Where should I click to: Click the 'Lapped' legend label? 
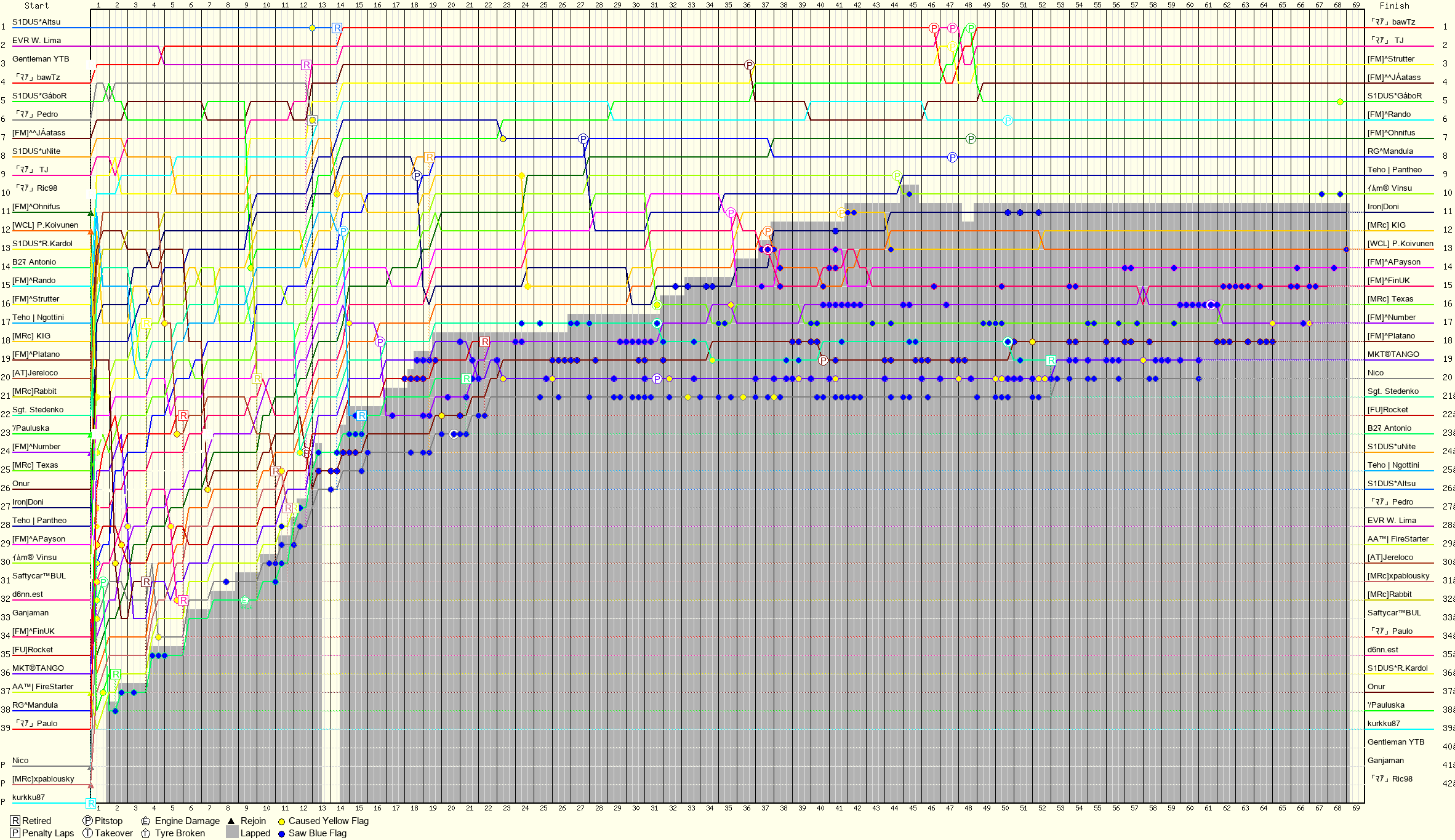pos(255,833)
